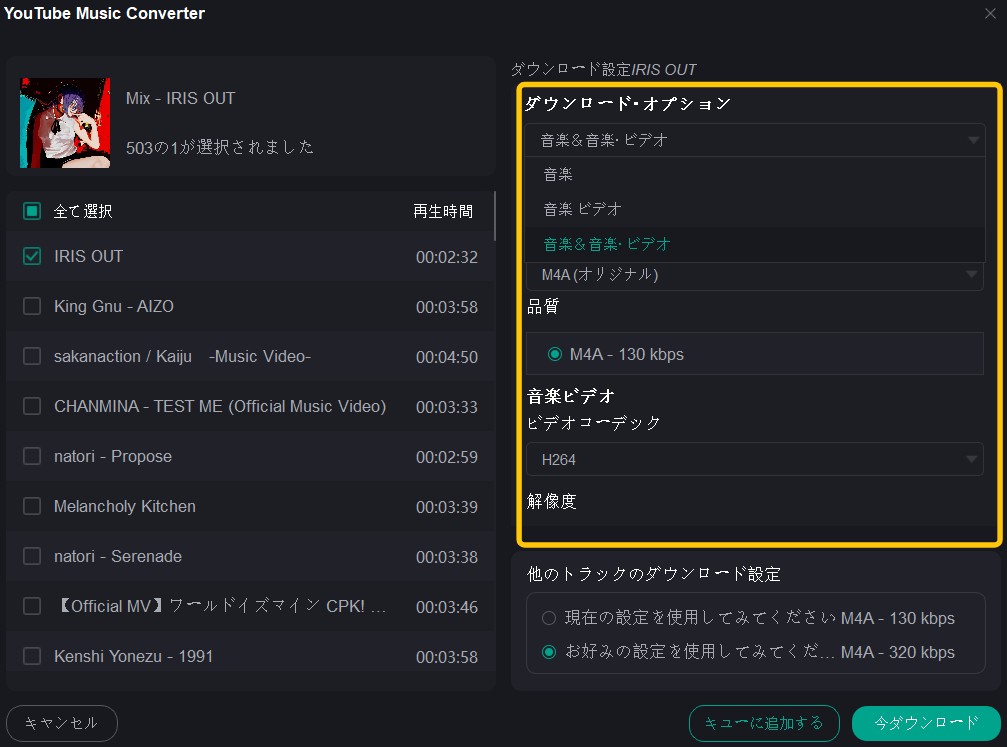Open the 音楽＆音楽・ビデオ download option dropdown
The width and height of the screenshot is (1007, 747).
pyautogui.click(x=755, y=140)
